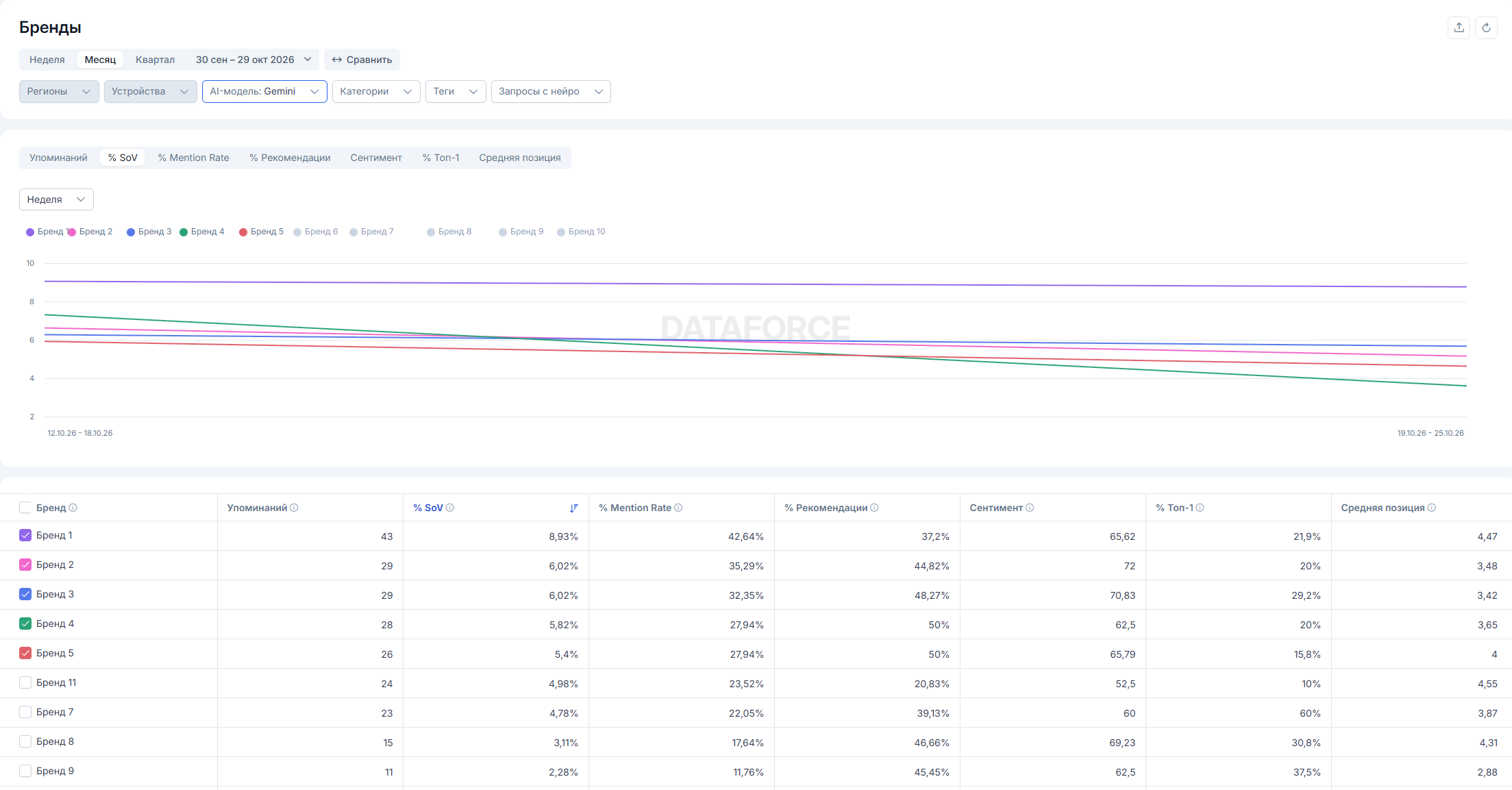
Task: Open date range 30 сен – 29 окт 2026
Action: (253, 60)
